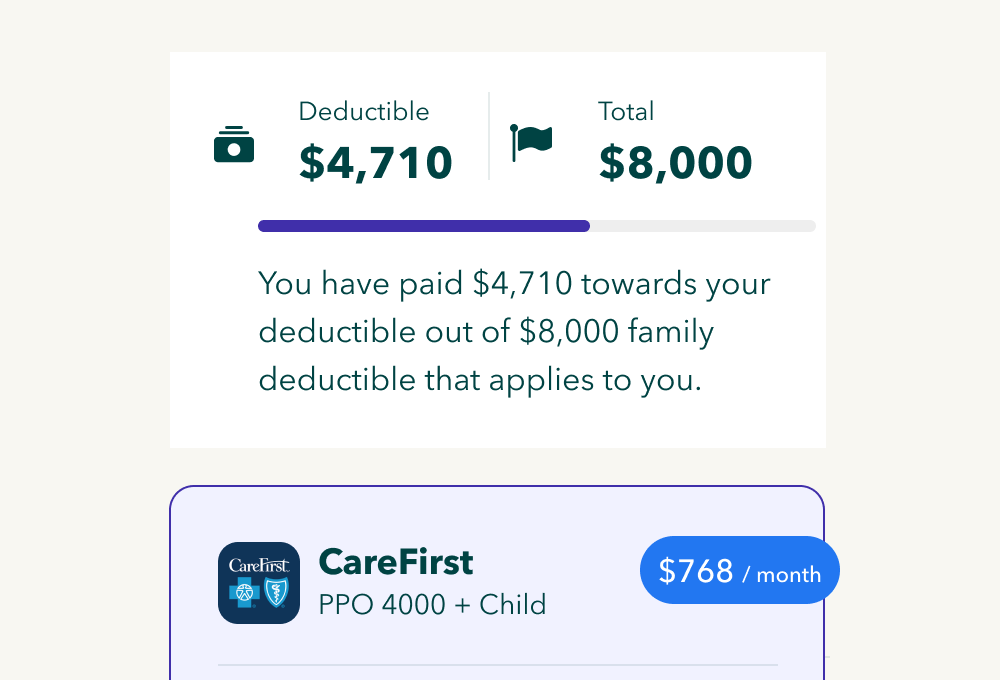Select the Total label
This screenshot has width=1000, height=680.
click(626, 112)
